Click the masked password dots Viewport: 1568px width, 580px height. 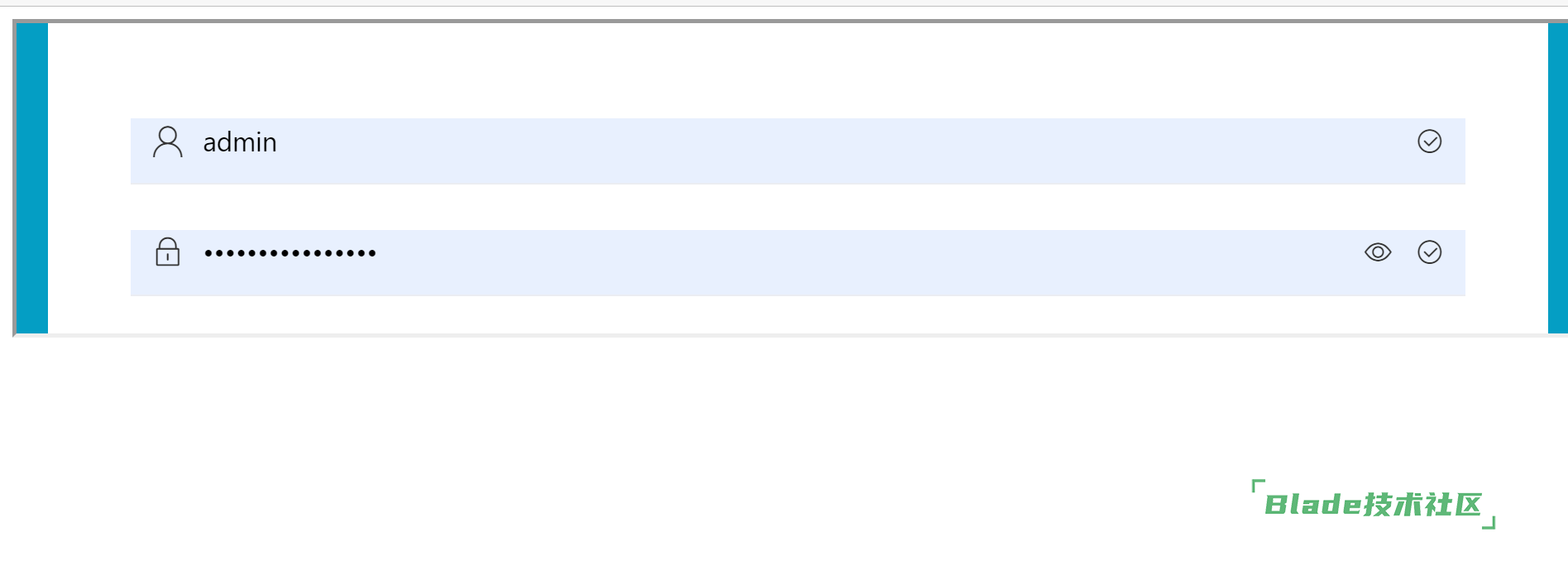pyautogui.click(x=290, y=253)
